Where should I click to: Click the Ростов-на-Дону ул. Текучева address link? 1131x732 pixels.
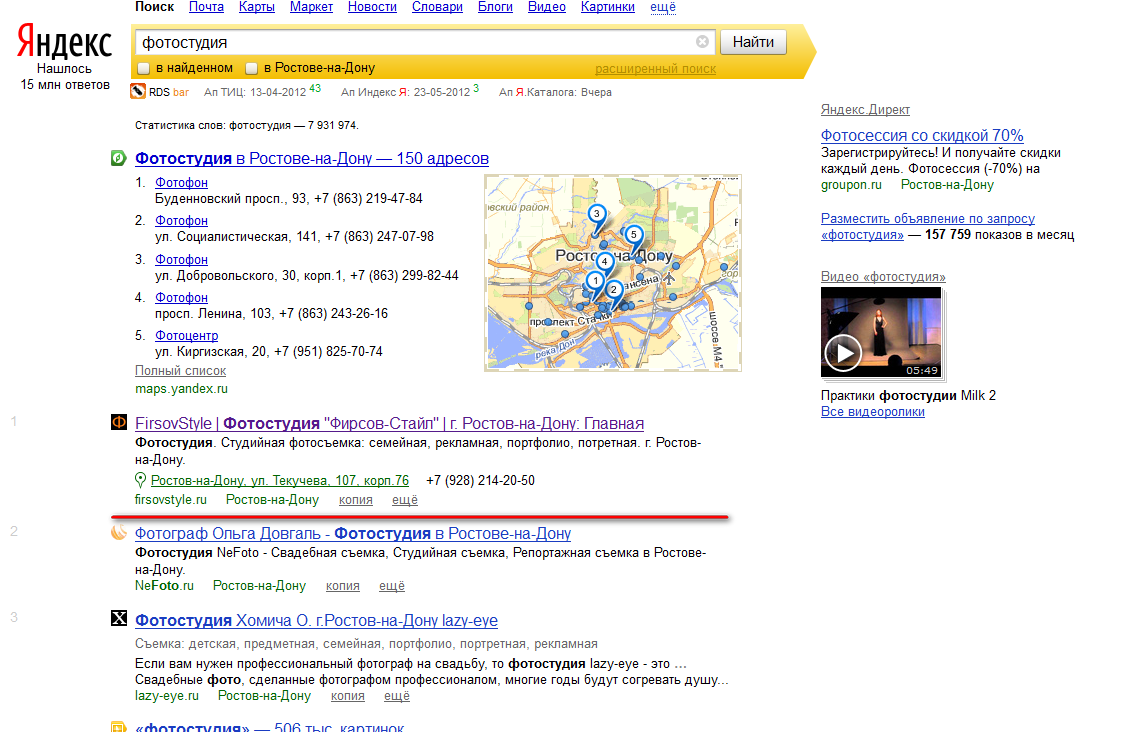[x=280, y=480]
